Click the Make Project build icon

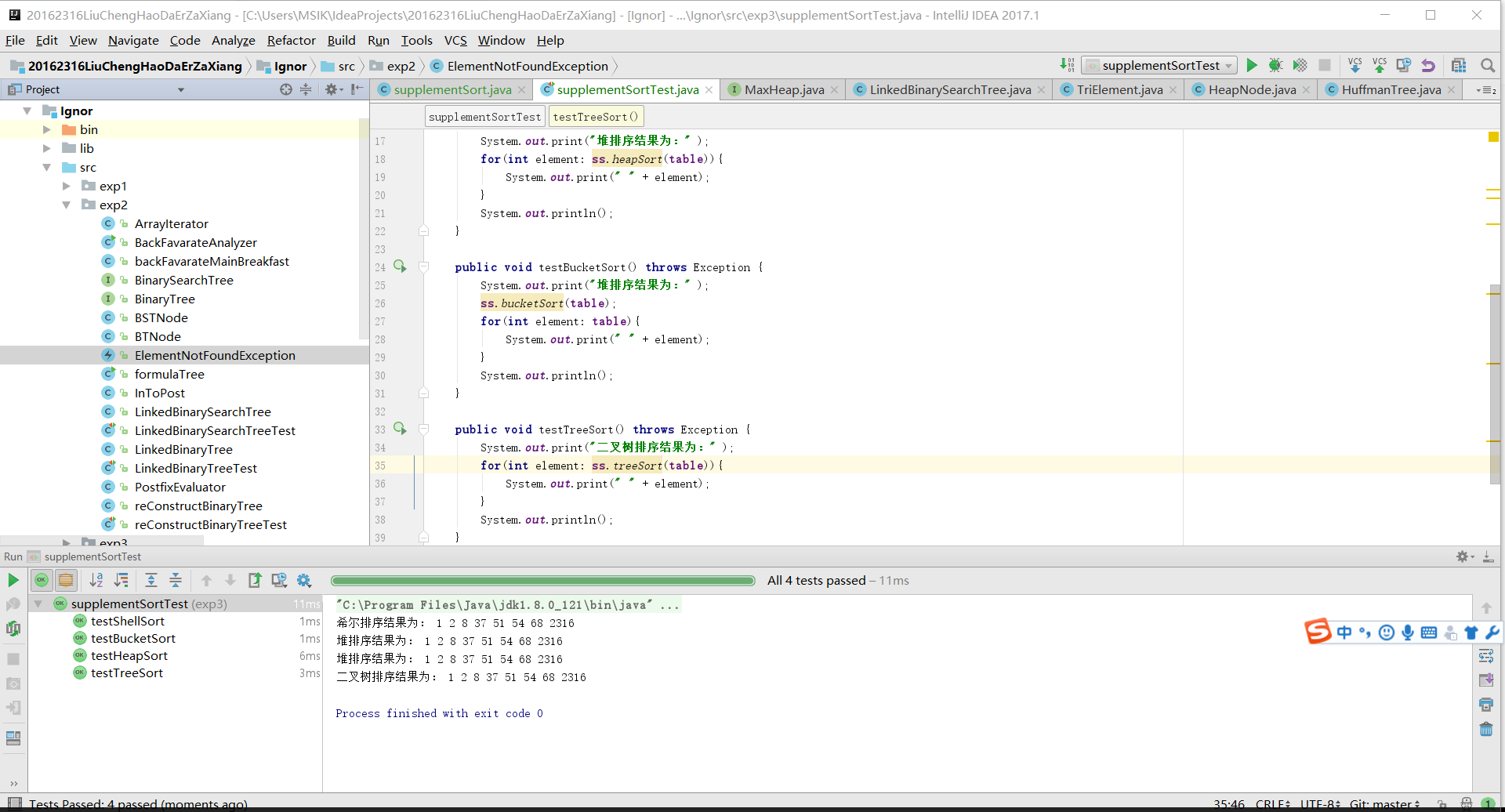click(1067, 65)
